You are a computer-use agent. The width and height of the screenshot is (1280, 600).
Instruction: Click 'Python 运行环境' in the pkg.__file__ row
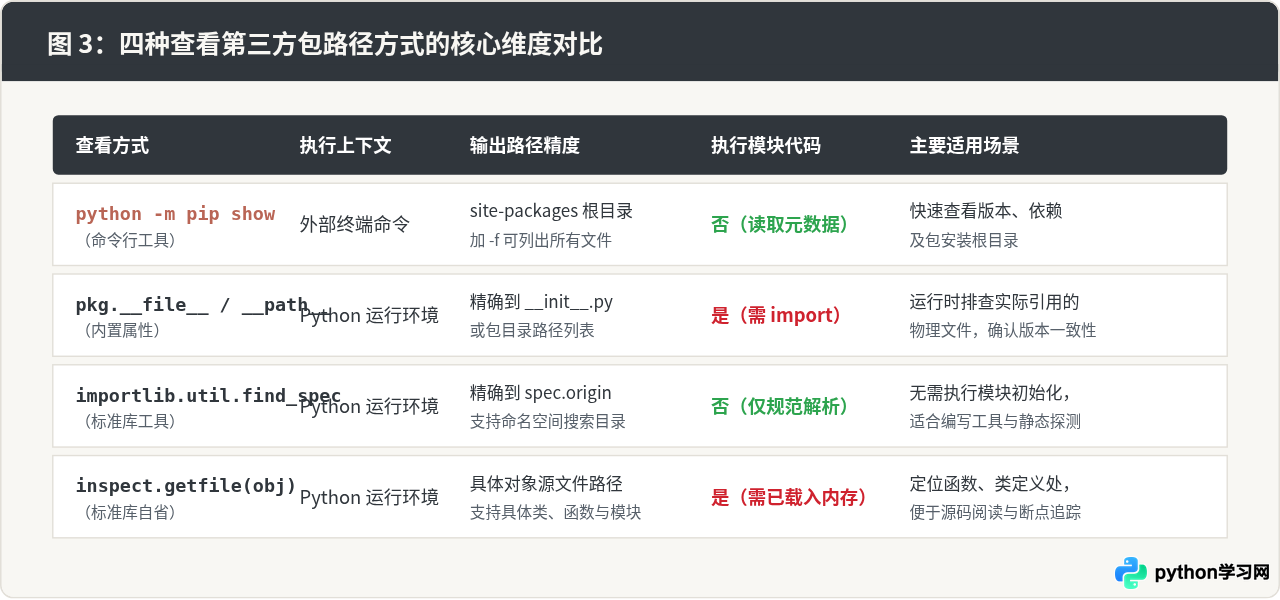tap(369, 316)
